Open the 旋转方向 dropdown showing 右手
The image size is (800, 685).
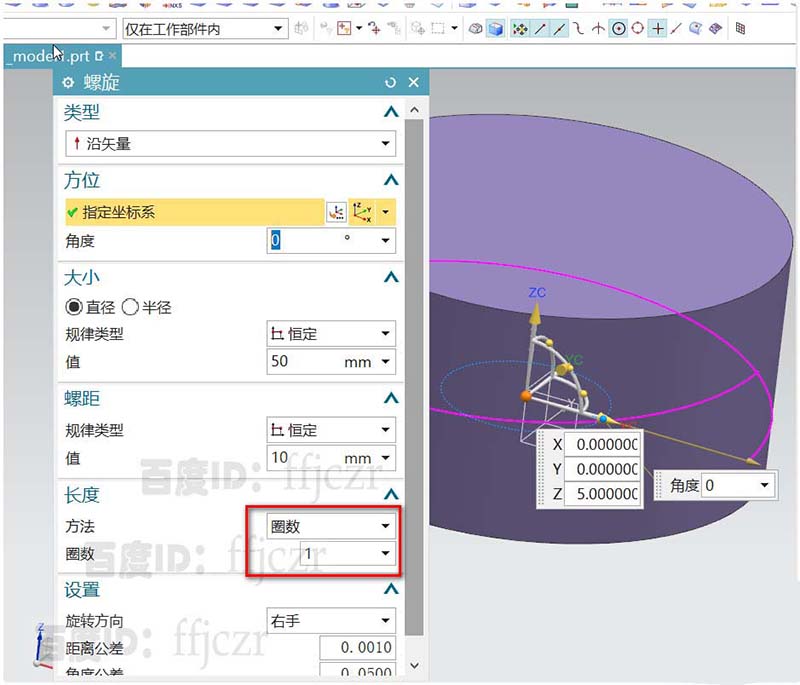coord(330,619)
